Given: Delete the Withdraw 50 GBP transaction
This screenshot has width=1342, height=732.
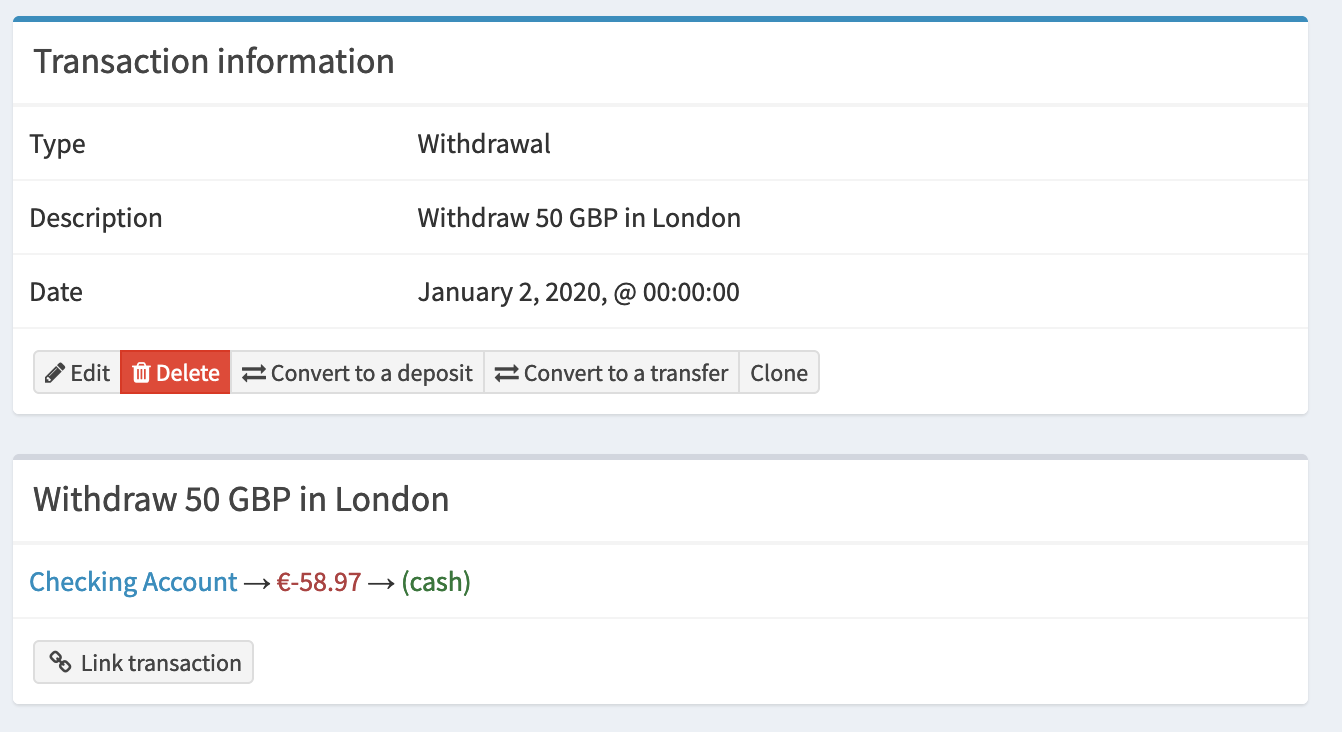Looking at the screenshot, I should [175, 372].
